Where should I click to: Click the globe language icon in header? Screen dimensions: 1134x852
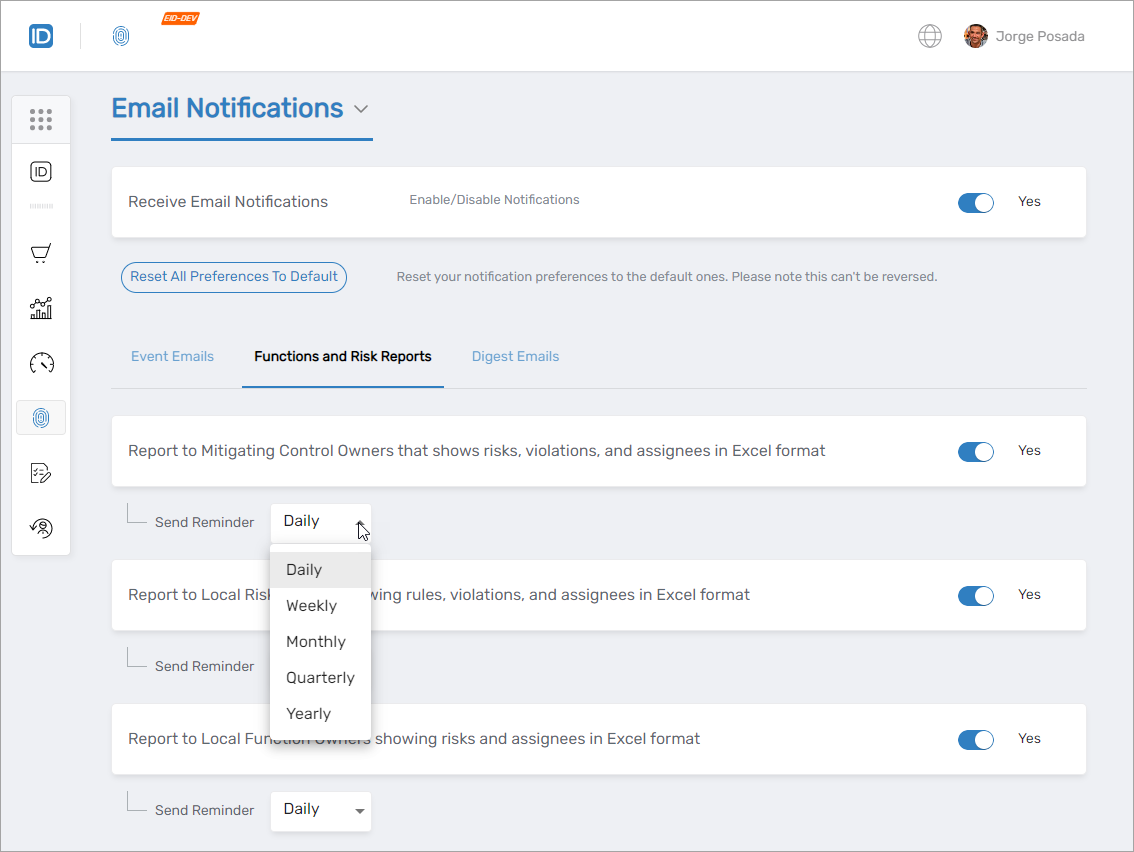929,35
